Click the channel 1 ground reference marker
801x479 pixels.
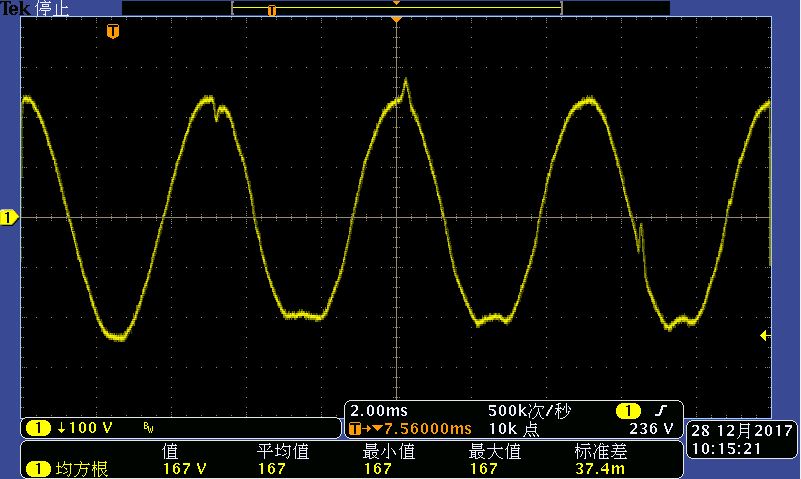pos(8,217)
